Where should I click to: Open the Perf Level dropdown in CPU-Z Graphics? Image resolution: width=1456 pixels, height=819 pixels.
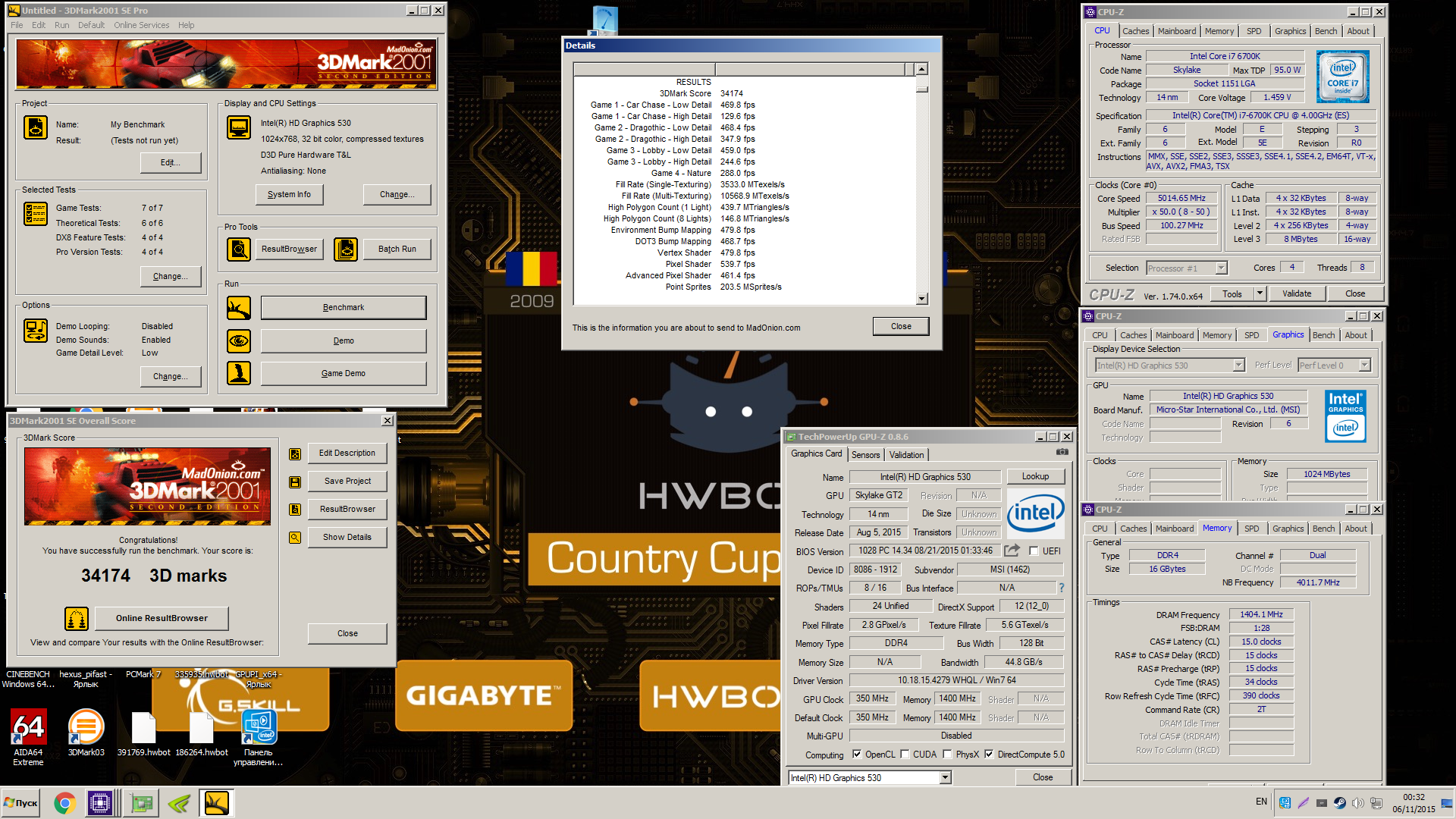[1334, 366]
